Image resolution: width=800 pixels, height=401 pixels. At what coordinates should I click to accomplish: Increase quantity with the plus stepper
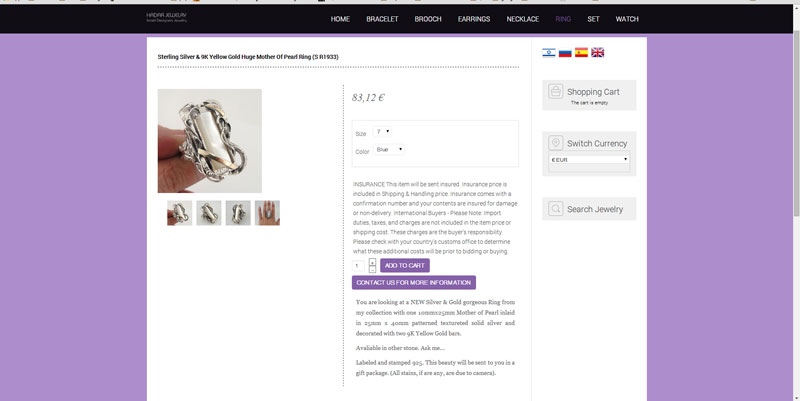pos(373,262)
